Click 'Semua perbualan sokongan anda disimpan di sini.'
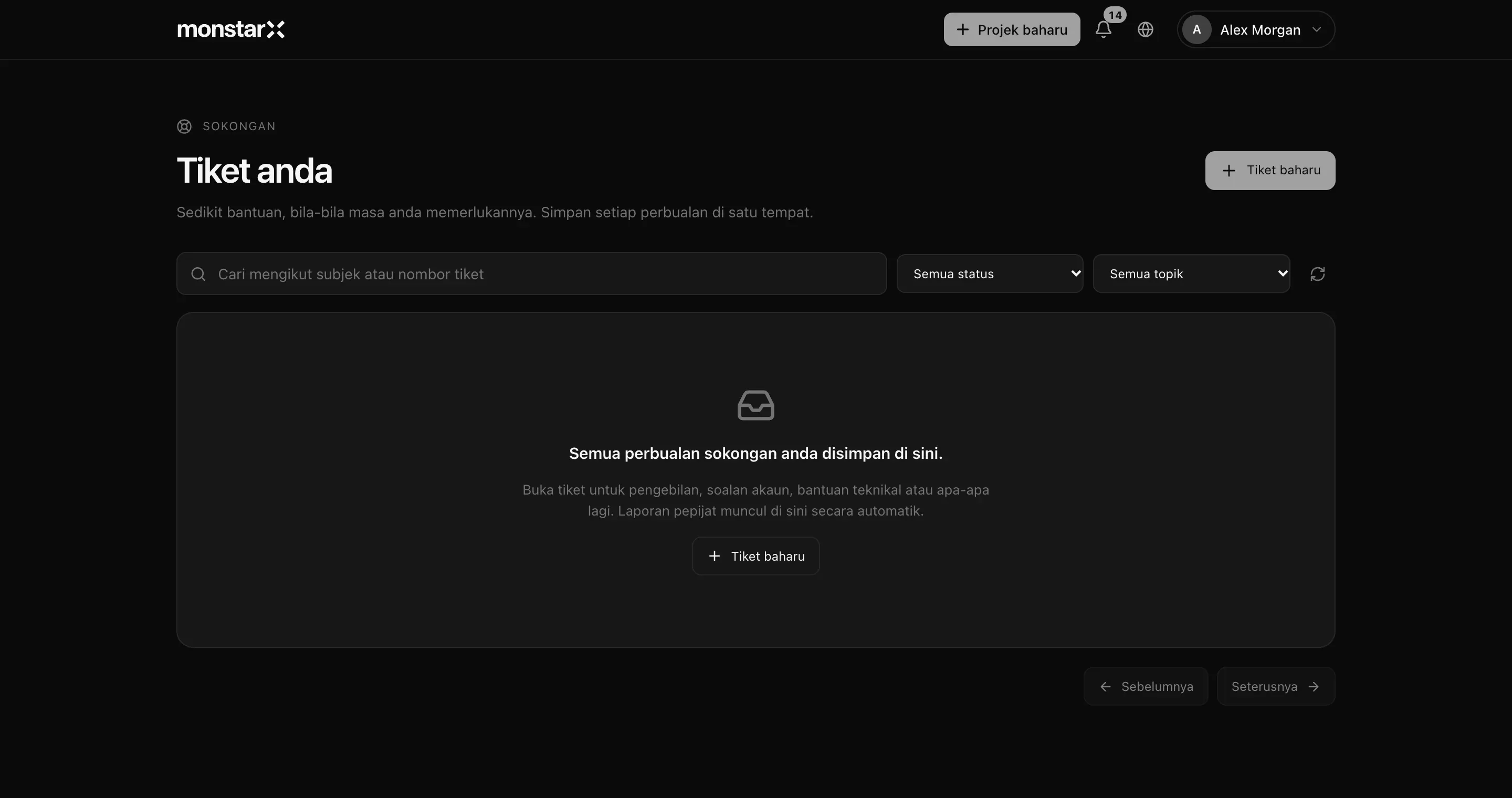The width and height of the screenshot is (1512, 798). [755, 453]
